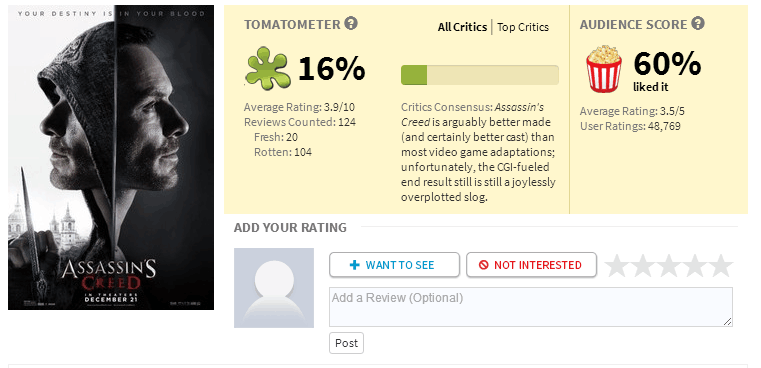Image resolution: width=761 pixels, height=368 pixels.
Task: Select the third rating star
Action: click(x=669, y=266)
